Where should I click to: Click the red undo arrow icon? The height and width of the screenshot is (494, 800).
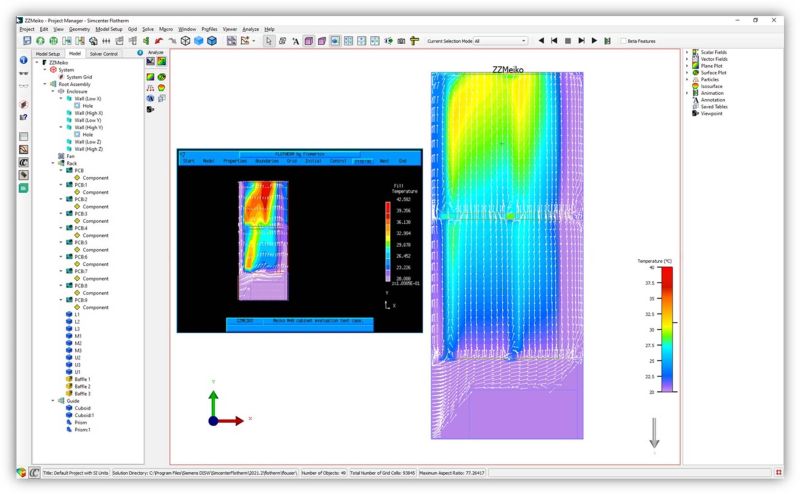point(159,41)
